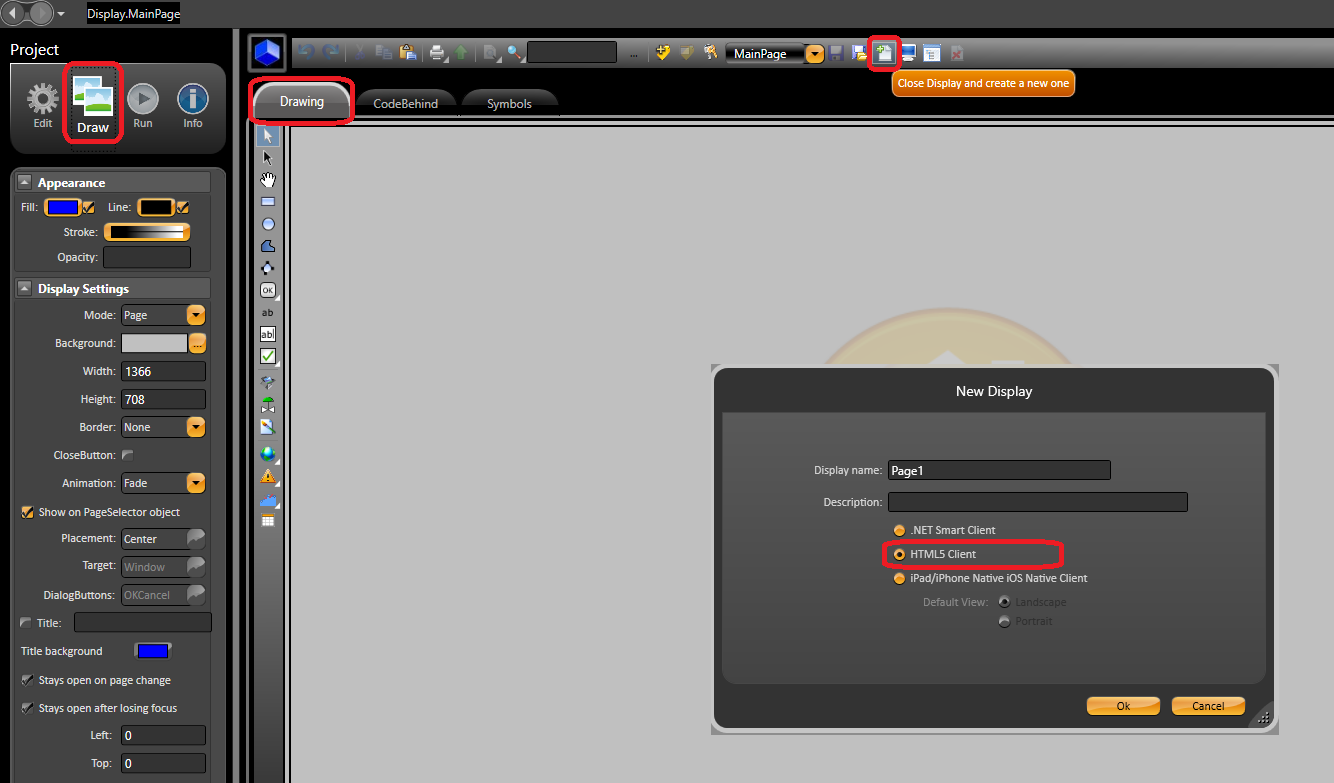Open the Run project section

click(143, 105)
